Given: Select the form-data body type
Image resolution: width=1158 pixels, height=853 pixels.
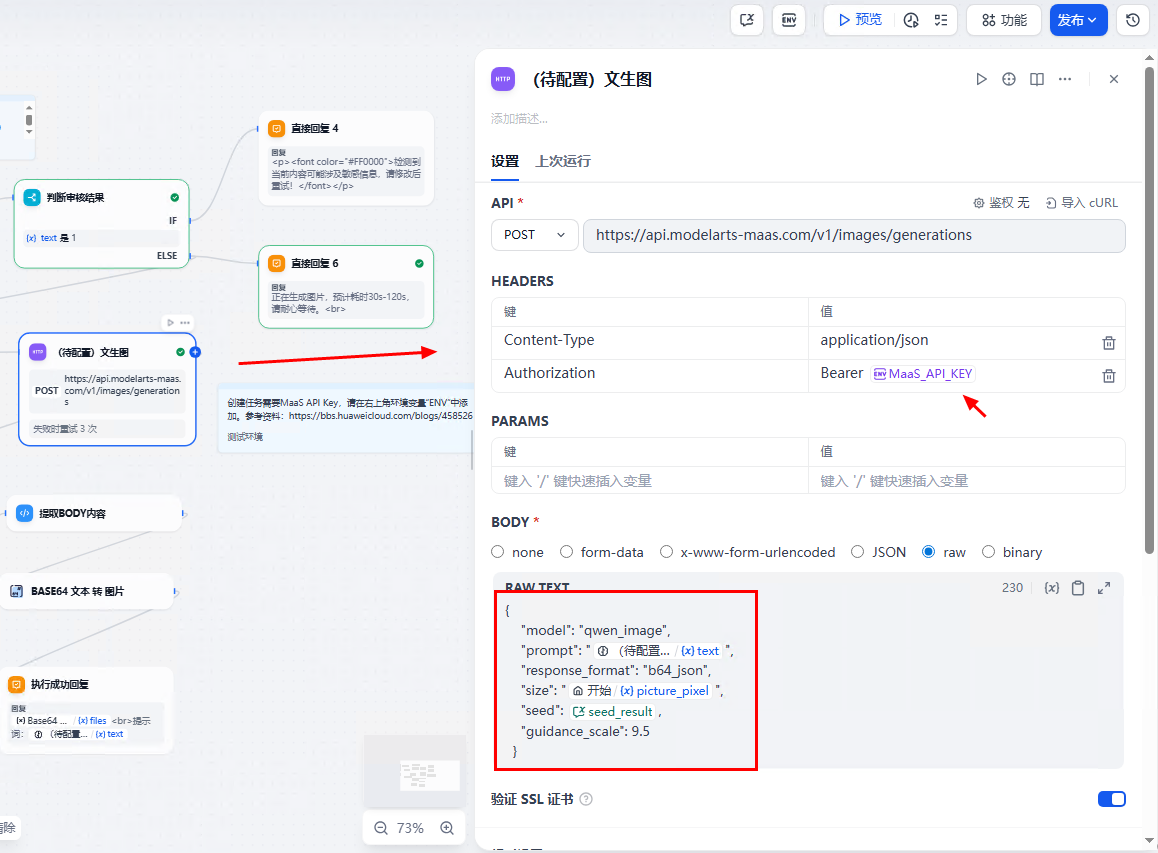Looking at the screenshot, I should pyautogui.click(x=566, y=552).
